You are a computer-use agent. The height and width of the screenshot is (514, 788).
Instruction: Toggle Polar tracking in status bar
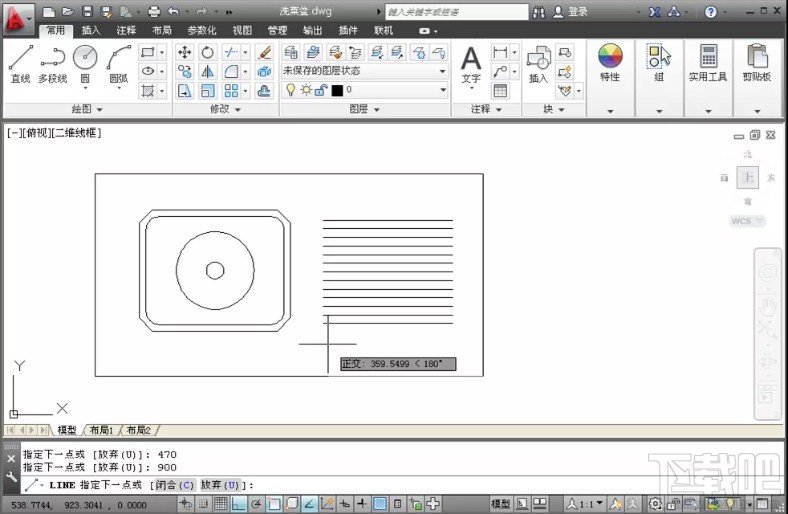coord(256,503)
